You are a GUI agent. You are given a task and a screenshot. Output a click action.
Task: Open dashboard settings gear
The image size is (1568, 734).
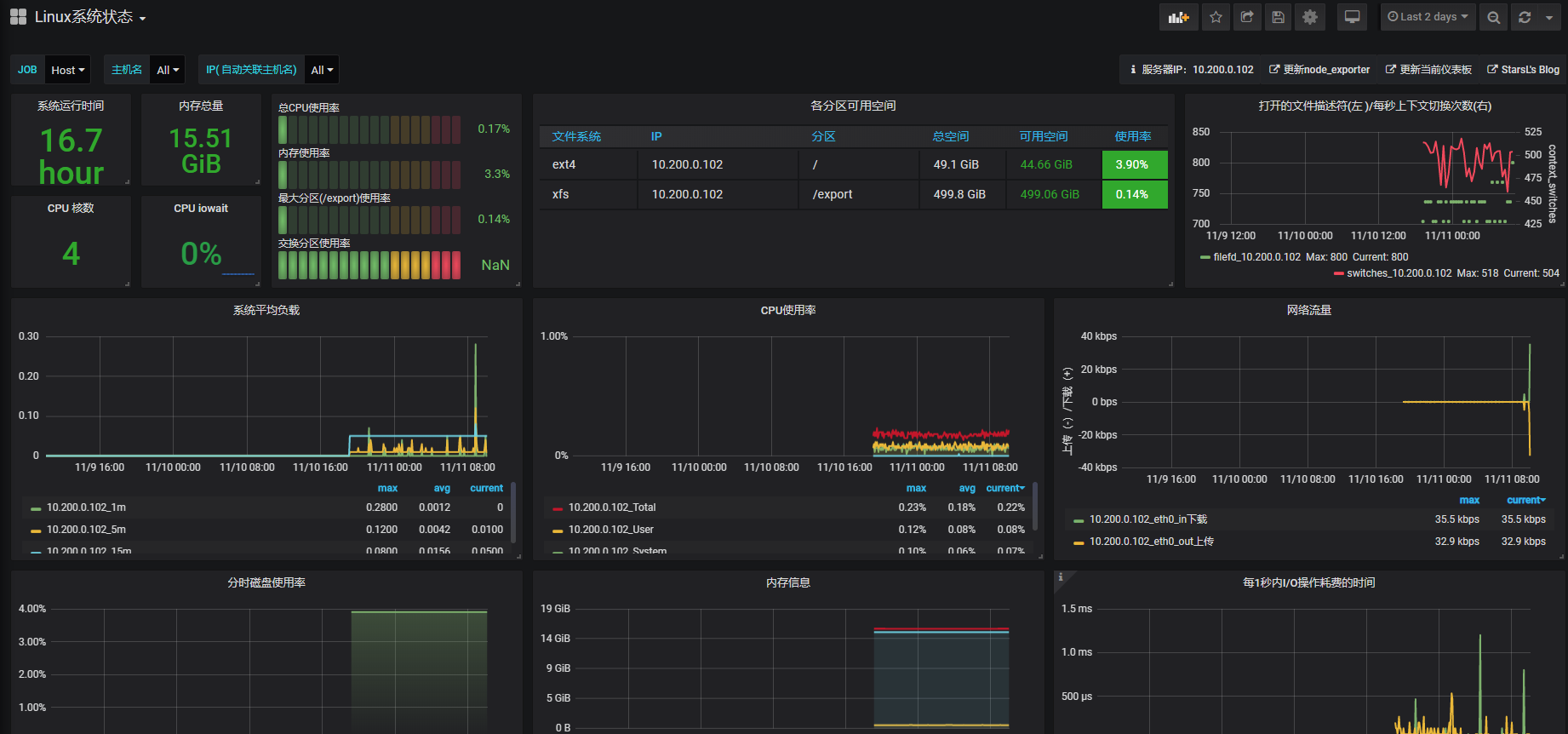coord(1310,17)
